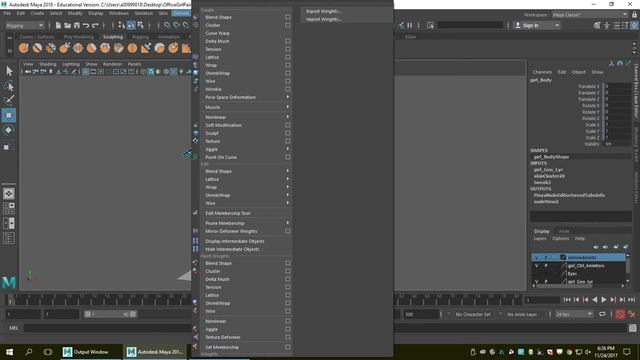Click the Redo arrow icon
This screenshot has height=360, width=640.
[95, 25]
